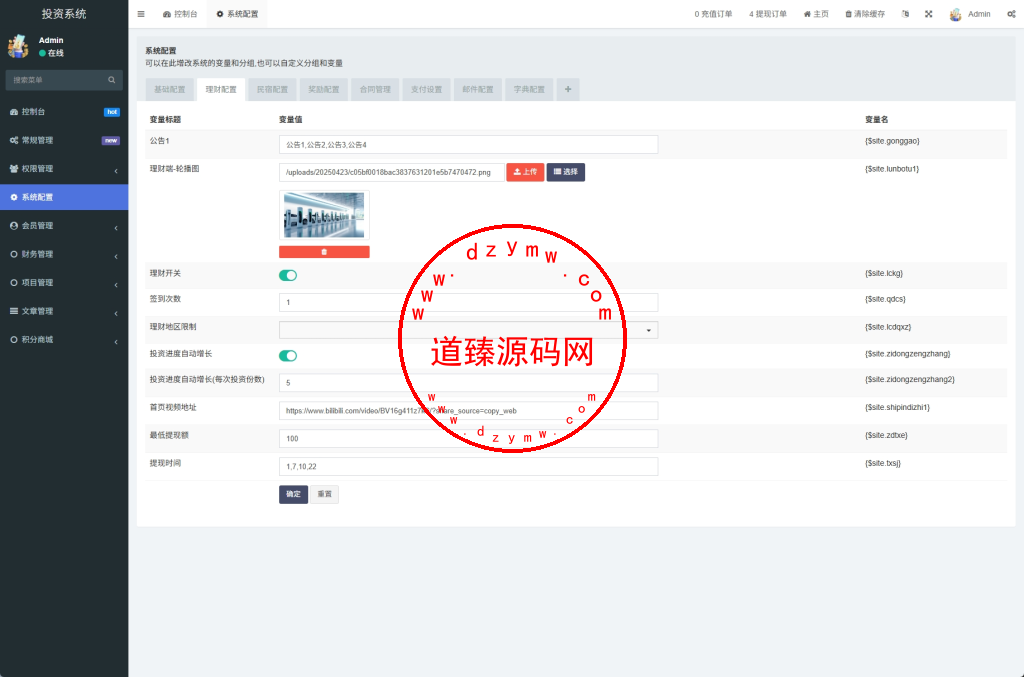
Task: Click variable name {$site.txsj}
Action: (x=883, y=464)
